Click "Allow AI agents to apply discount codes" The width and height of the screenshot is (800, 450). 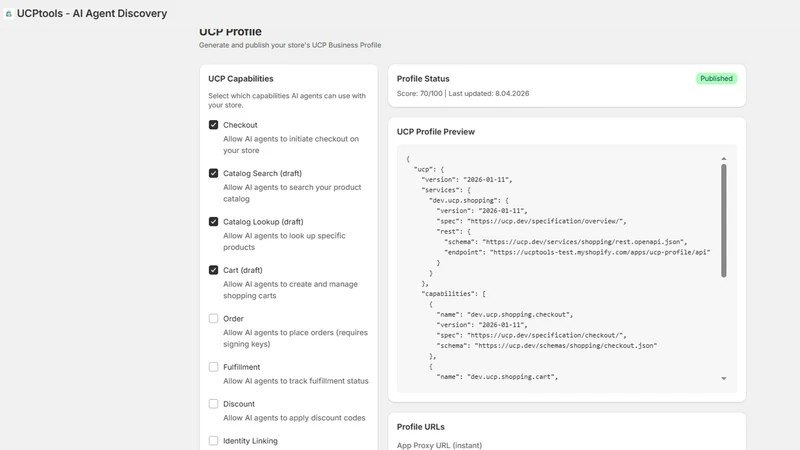pos(294,418)
